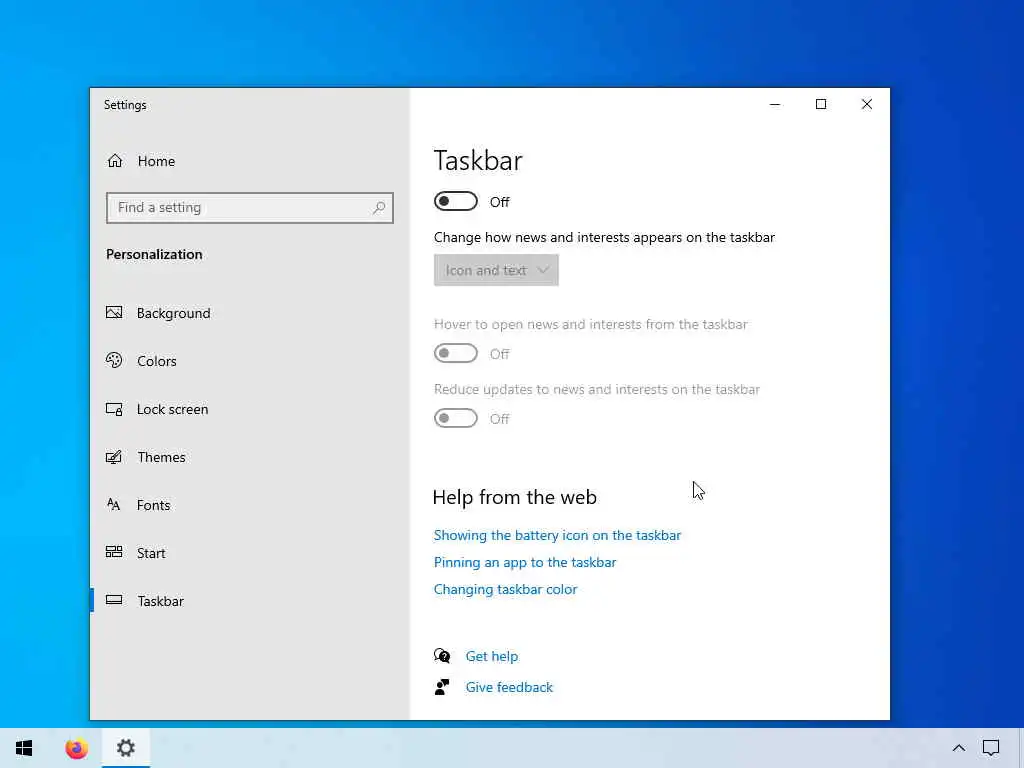This screenshot has width=1024, height=768.
Task: Open the Windows Start button
Action: tap(24, 748)
